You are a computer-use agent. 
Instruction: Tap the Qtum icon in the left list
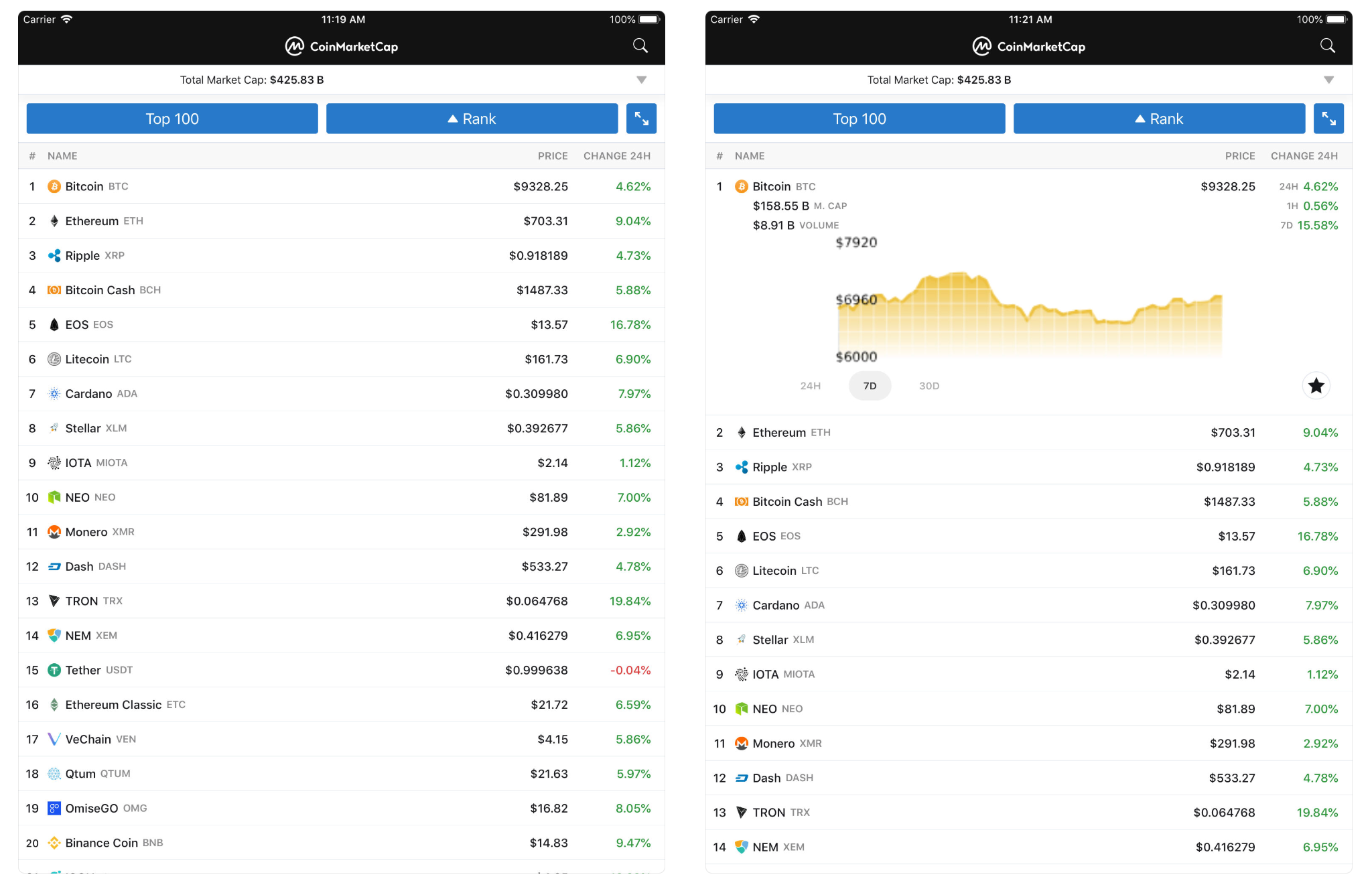(x=54, y=774)
